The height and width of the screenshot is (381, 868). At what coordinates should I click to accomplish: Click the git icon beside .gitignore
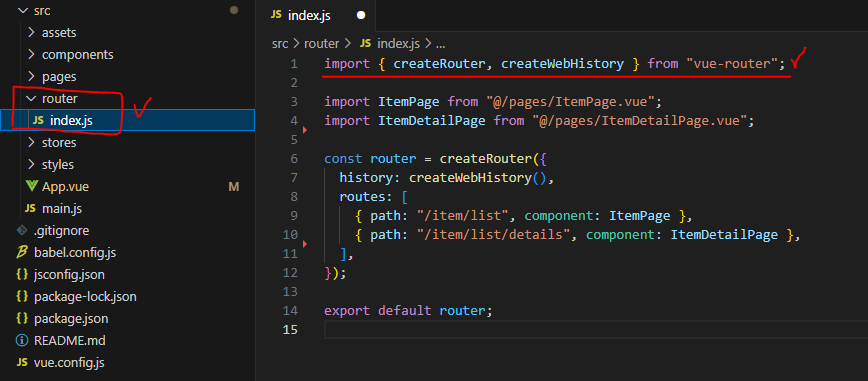22,230
